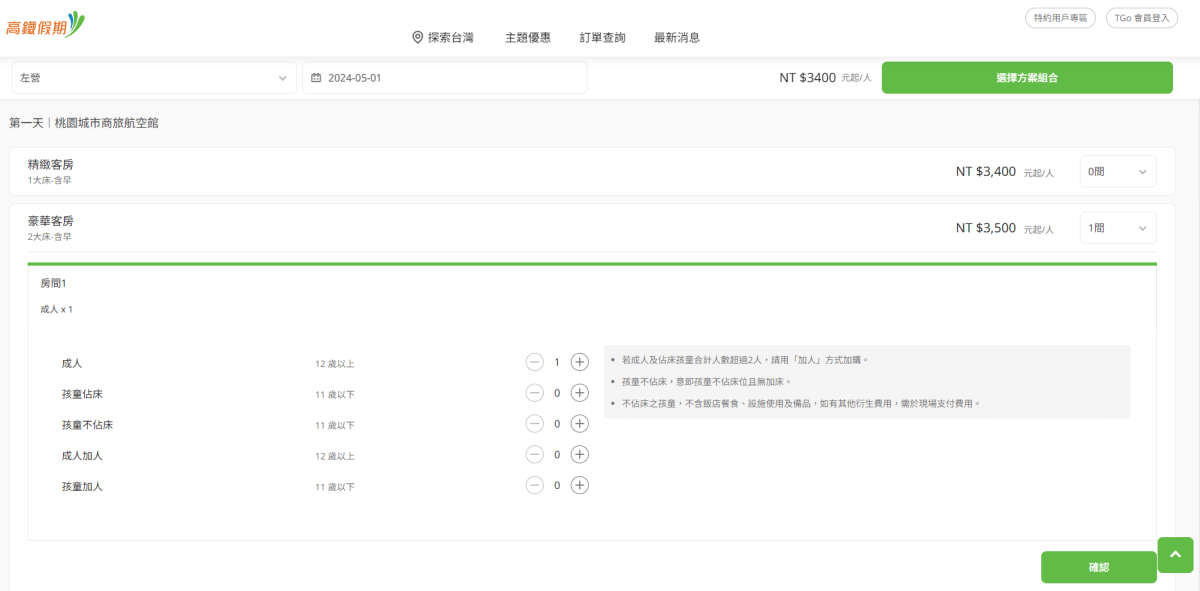Add one 孩童佔床 with plus icon

point(579,393)
